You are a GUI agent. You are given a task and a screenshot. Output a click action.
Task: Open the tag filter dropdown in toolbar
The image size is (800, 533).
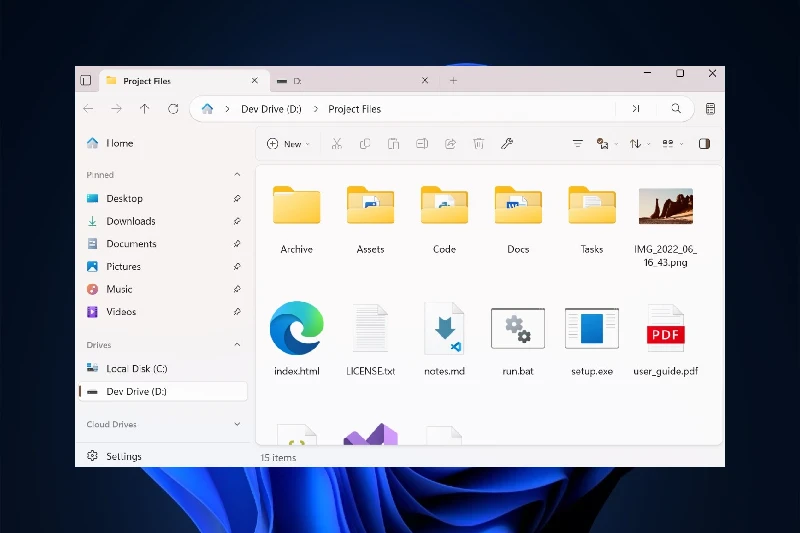[x=607, y=144]
